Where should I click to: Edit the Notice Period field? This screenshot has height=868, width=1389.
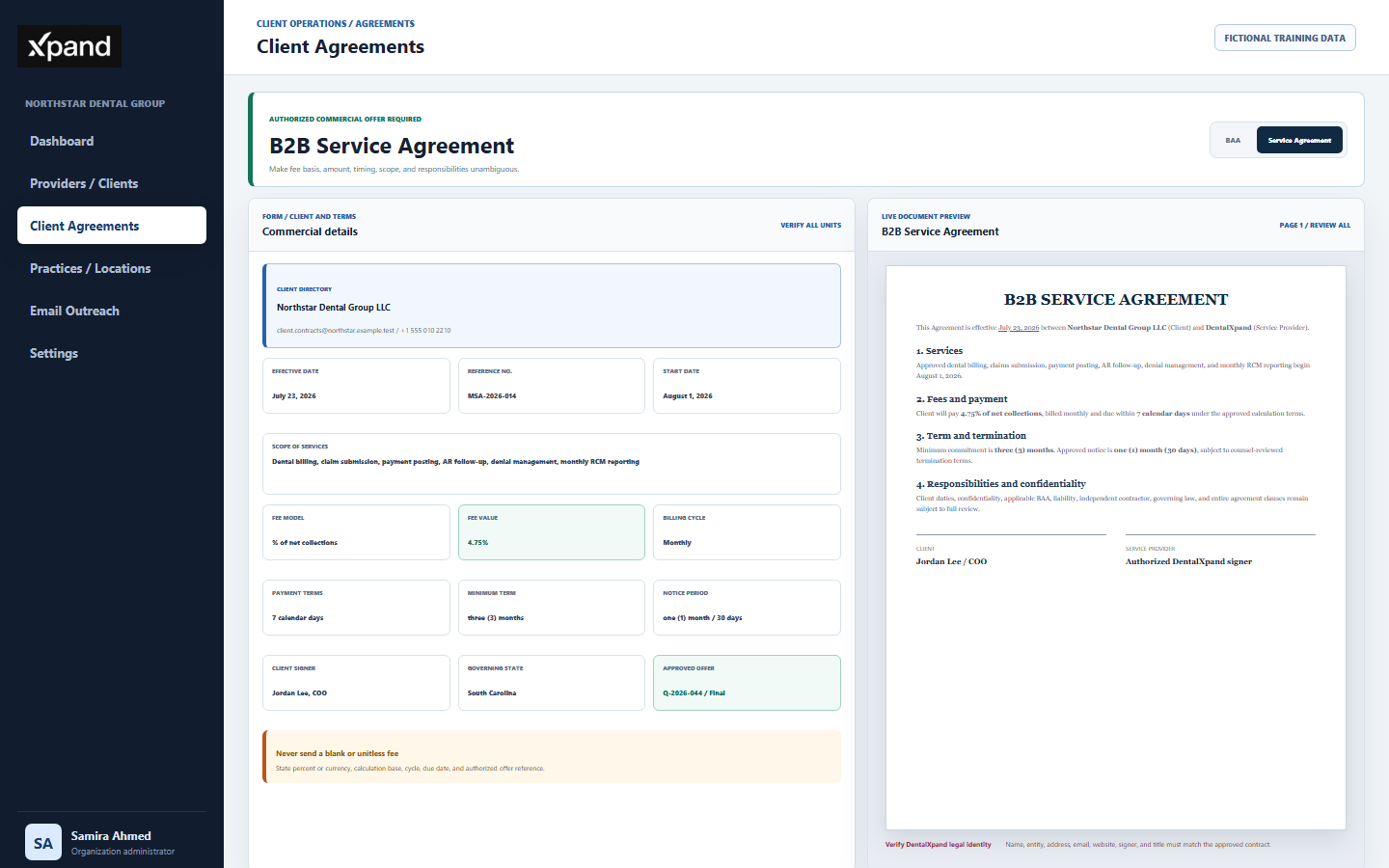747,608
